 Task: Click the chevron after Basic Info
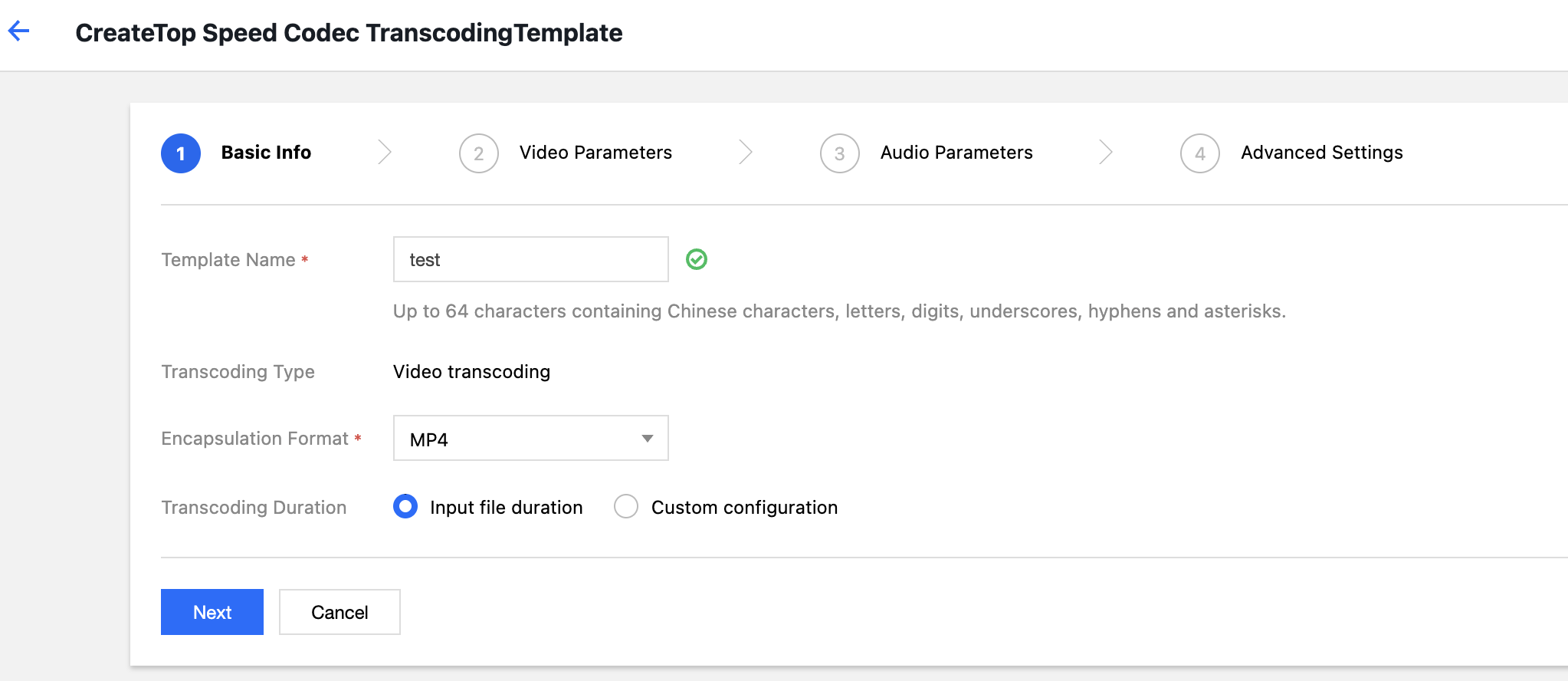click(385, 153)
